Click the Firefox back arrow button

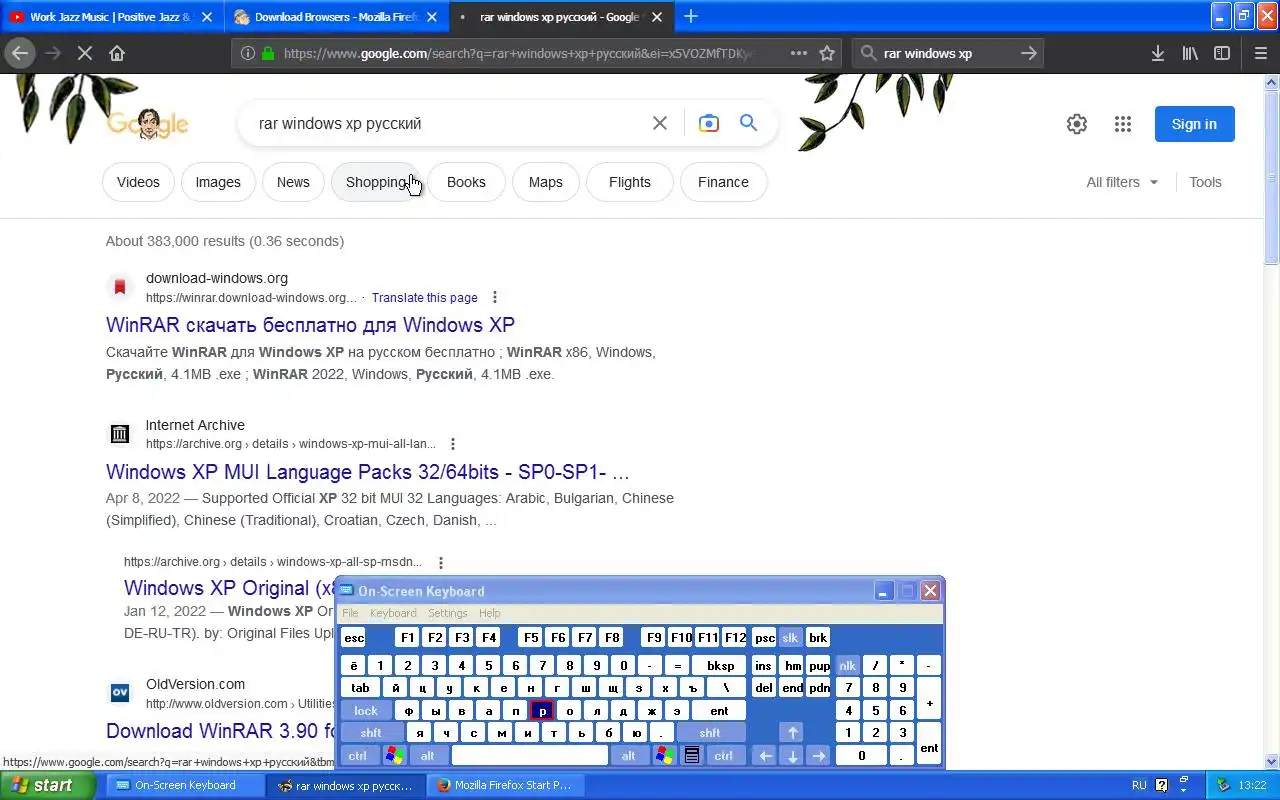point(20,53)
